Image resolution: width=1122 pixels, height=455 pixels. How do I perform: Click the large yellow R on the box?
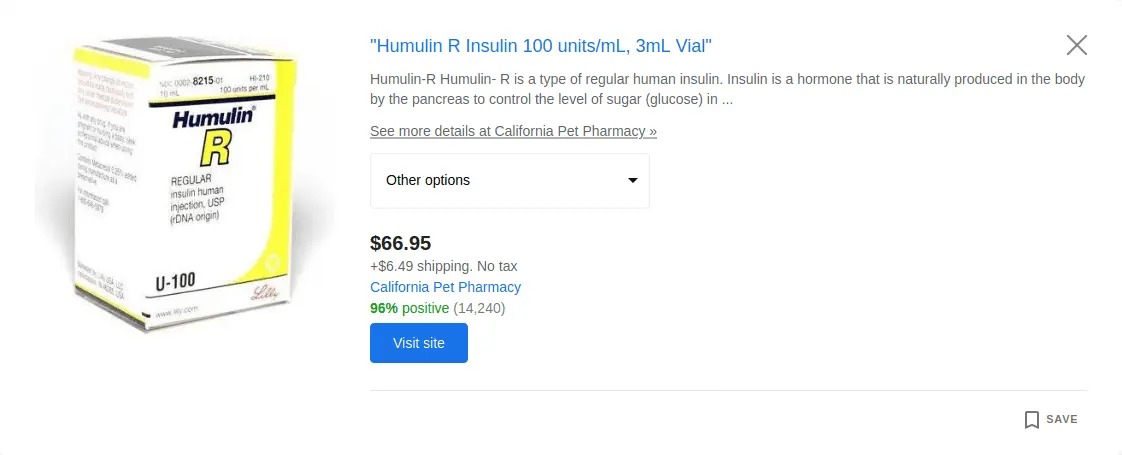point(216,150)
